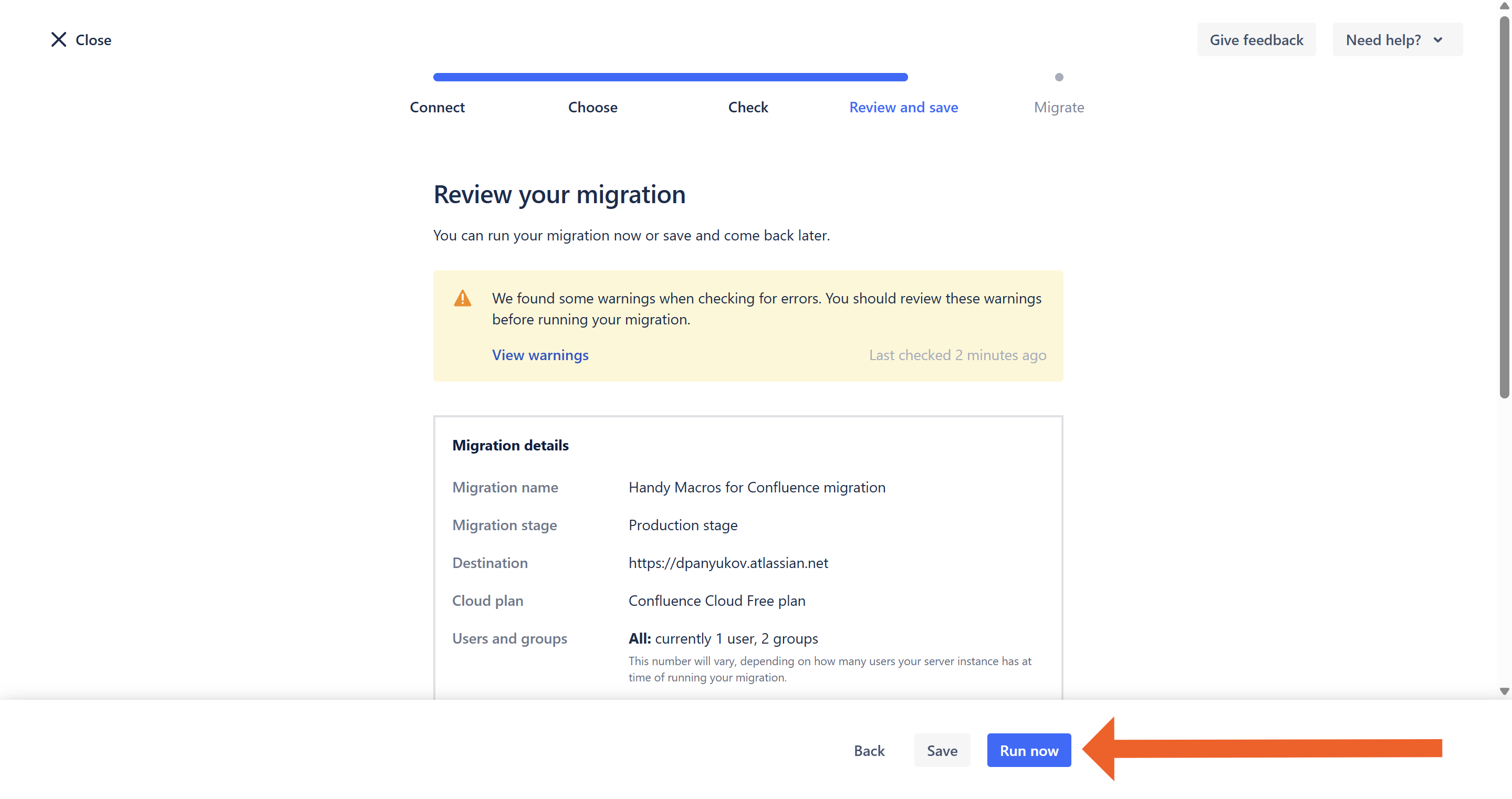Click the orange warning triangle icon
This screenshot has height=799, width=1512.
[x=463, y=299]
